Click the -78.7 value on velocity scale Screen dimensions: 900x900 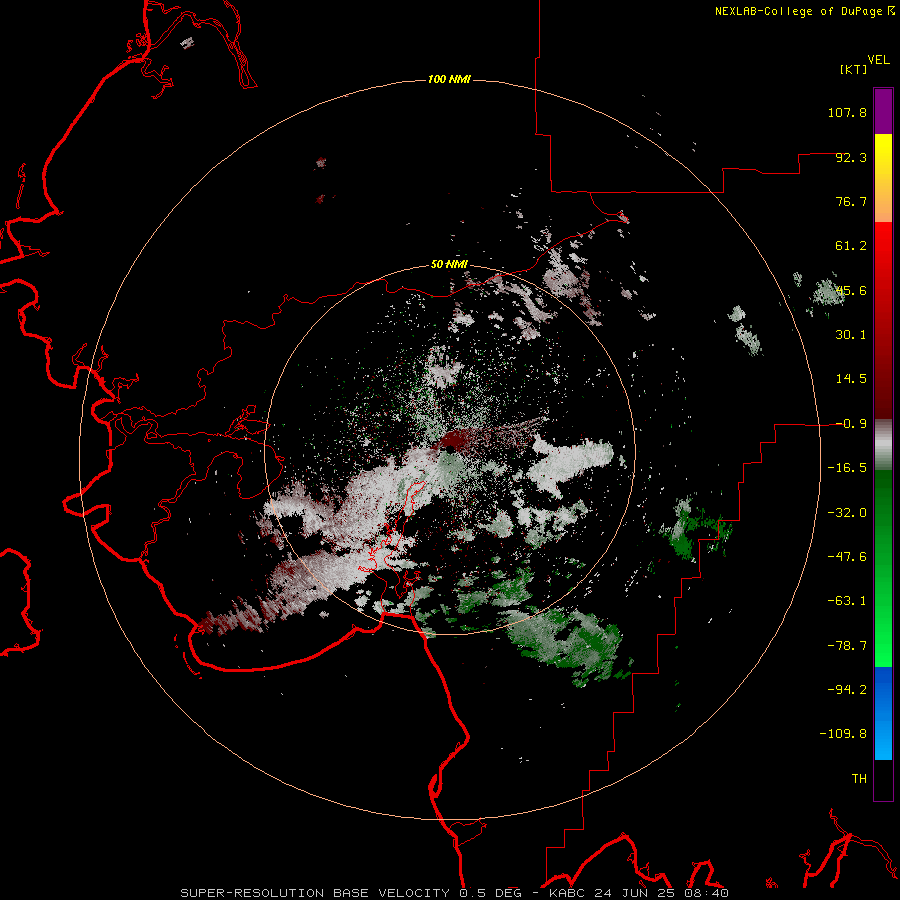847,646
